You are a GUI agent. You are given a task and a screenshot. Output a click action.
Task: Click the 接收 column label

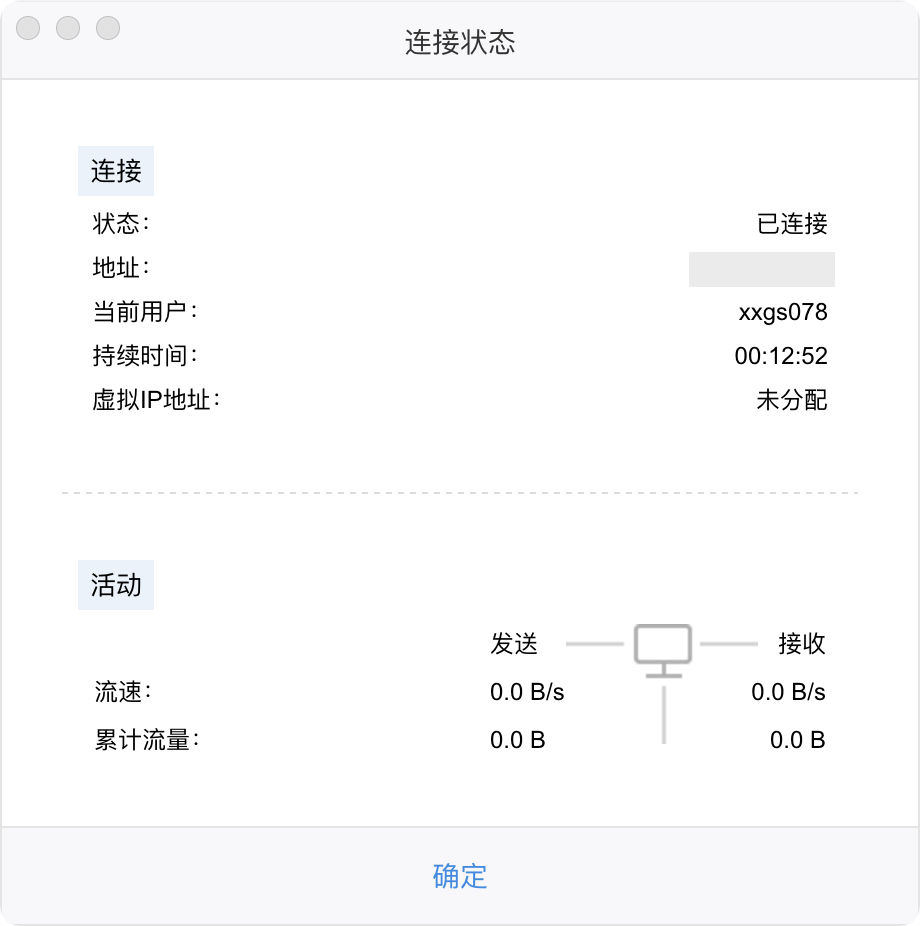[802, 644]
